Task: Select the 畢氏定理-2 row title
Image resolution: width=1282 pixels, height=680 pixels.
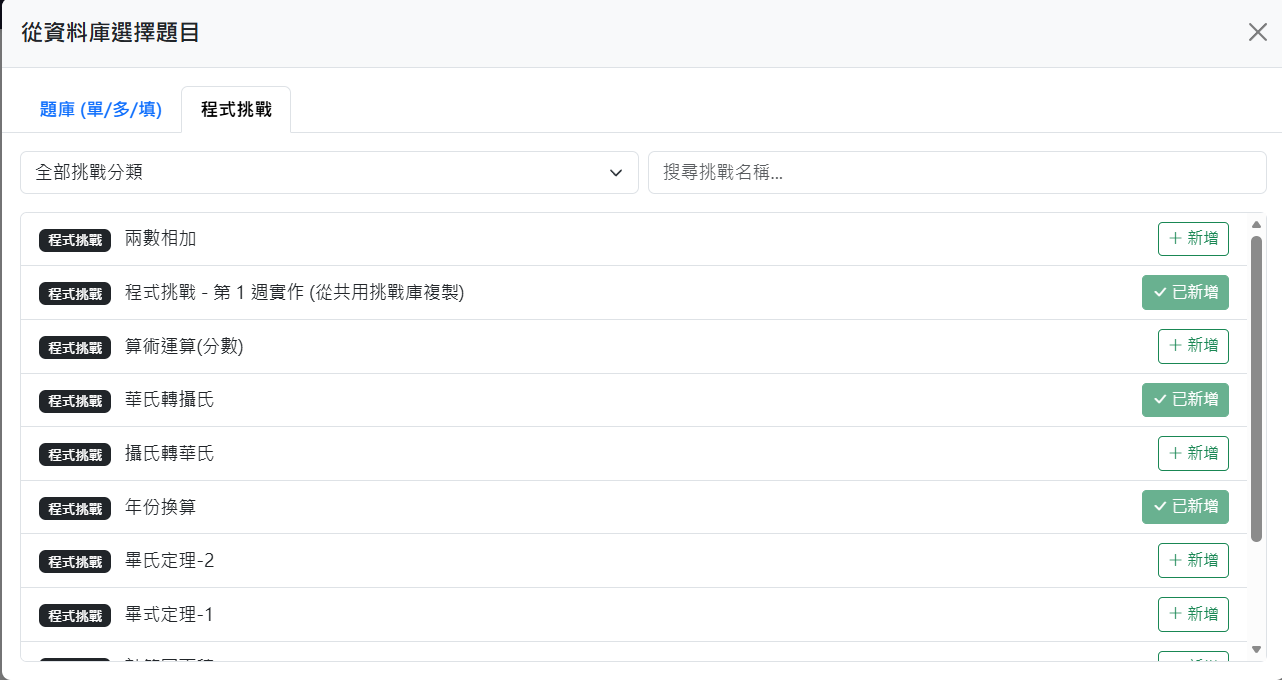Action: pos(169,561)
